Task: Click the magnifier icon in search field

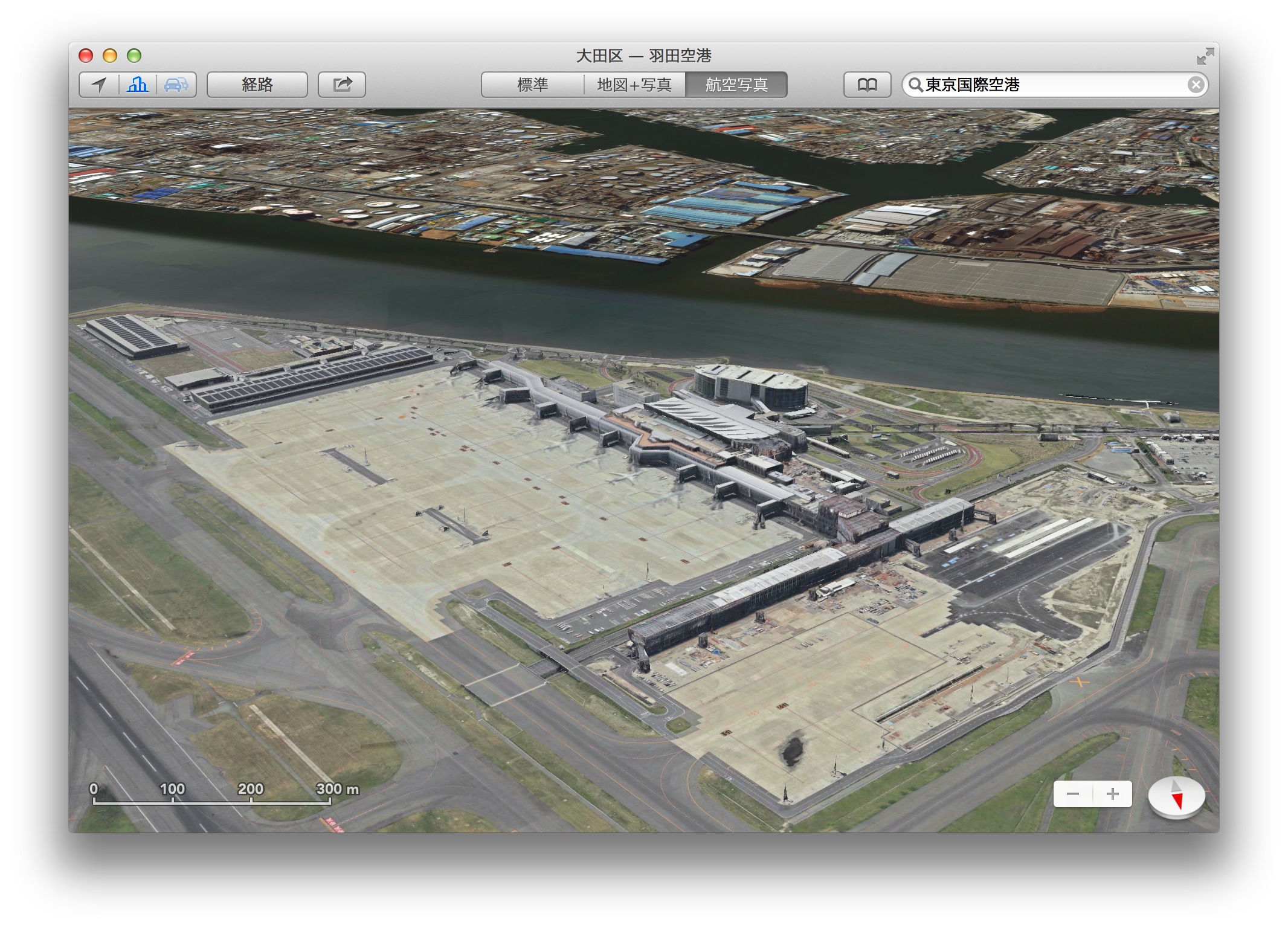Action: pos(916,85)
